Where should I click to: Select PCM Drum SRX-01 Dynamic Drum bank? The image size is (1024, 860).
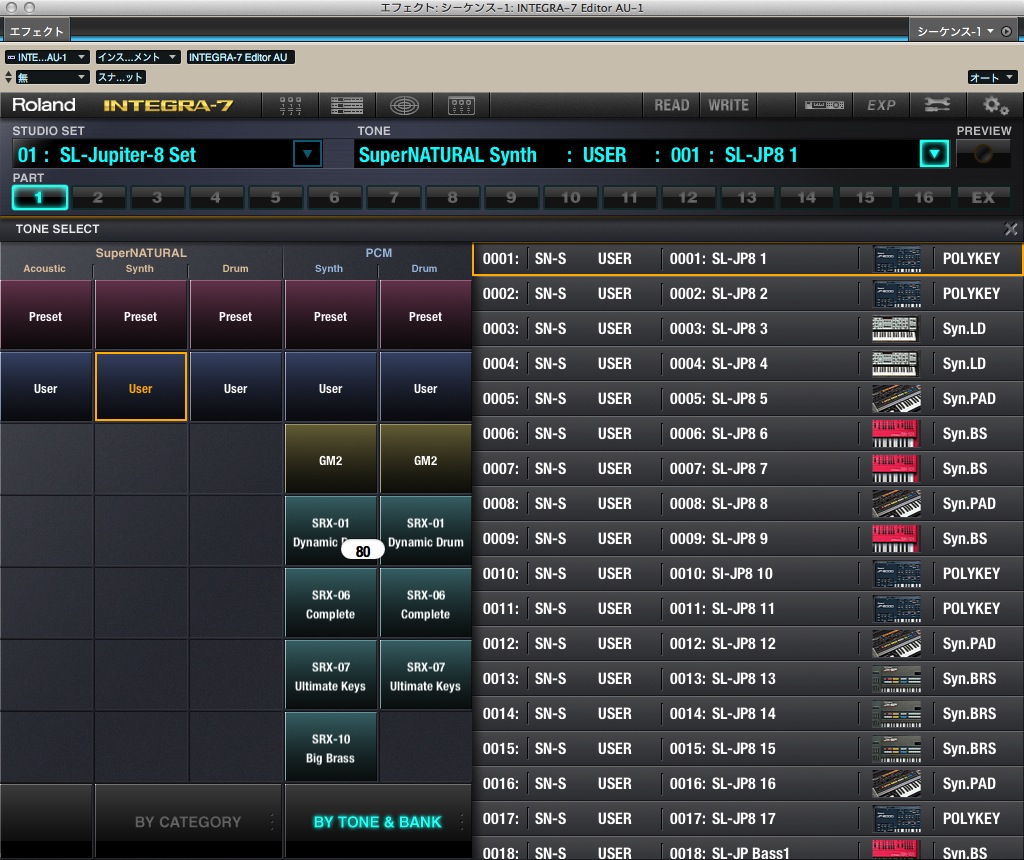pos(425,532)
